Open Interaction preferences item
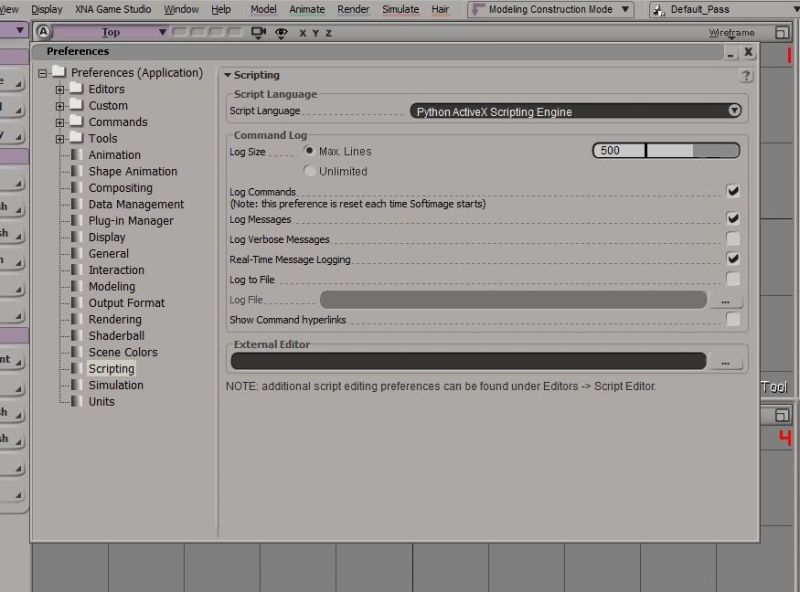This screenshot has height=592, width=800. click(116, 270)
